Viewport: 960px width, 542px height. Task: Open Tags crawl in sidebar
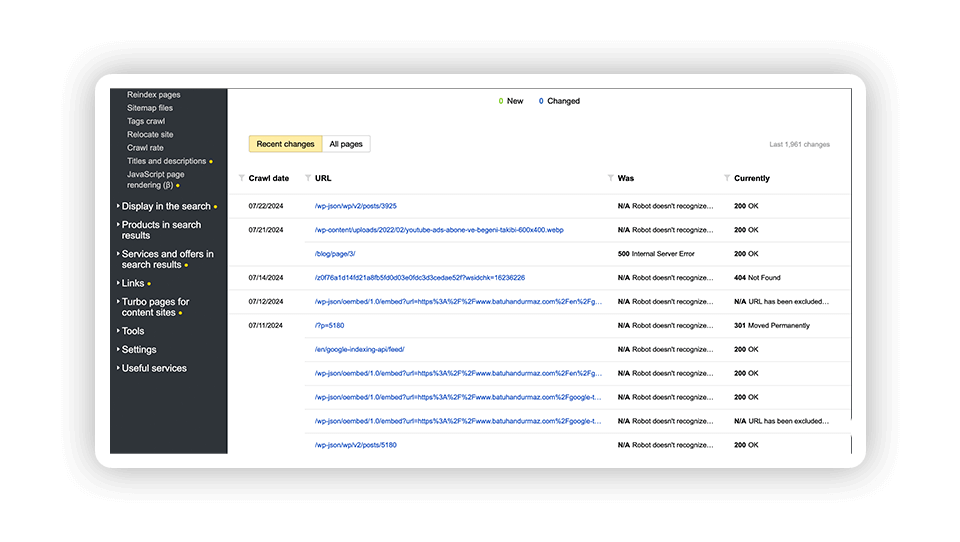pyautogui.click(x=146, y=121)
